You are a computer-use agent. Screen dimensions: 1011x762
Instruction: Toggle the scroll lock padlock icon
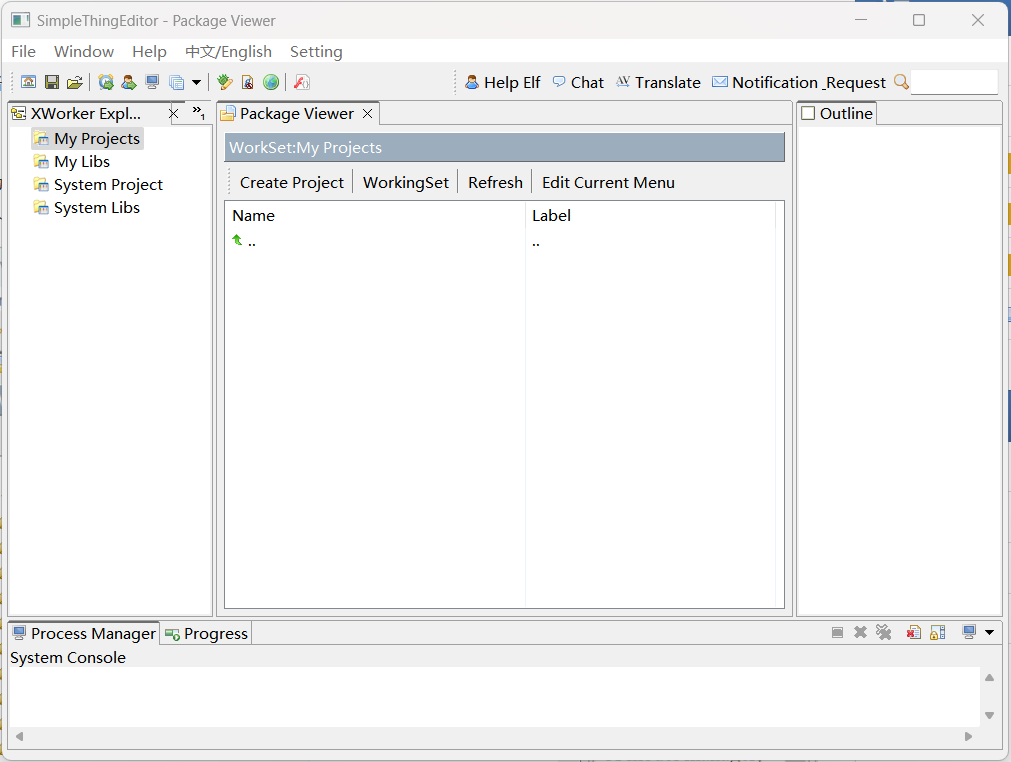[x=937, y=632]
